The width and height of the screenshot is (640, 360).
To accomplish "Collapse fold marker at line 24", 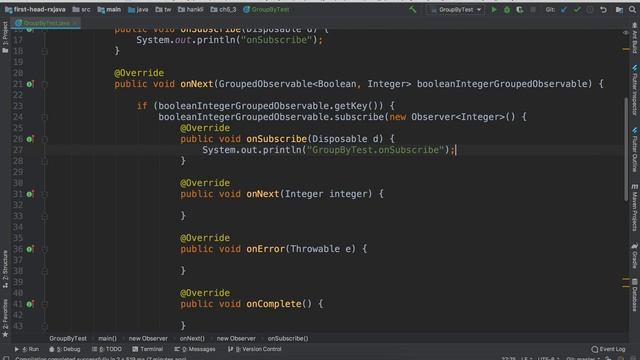I will tap(44, 117).
